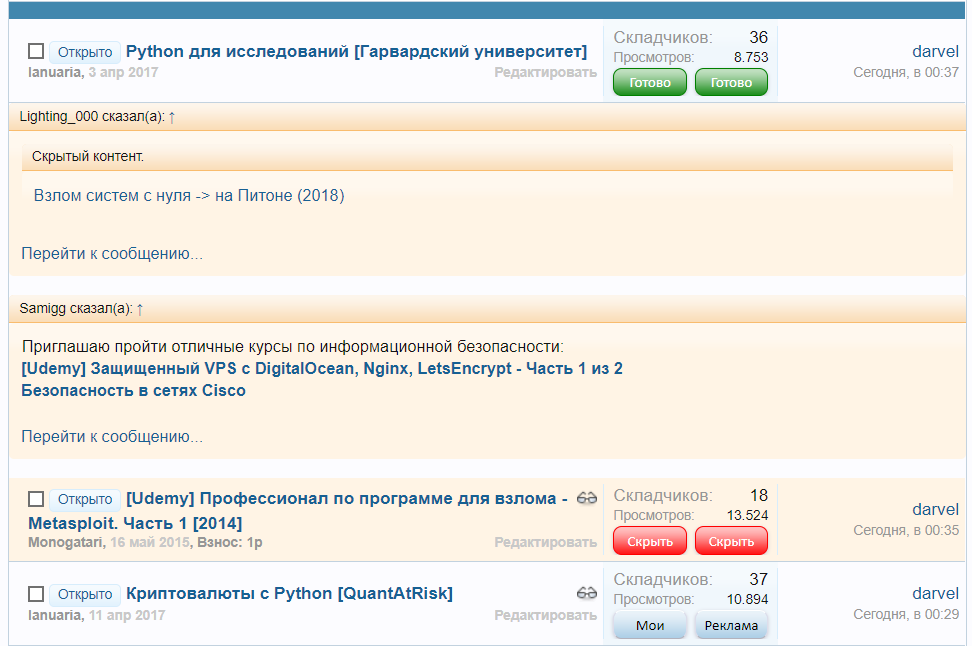Open darvel profile on the Криптовалюты row
Screen dimensions: 972x646
coord(935,593)
